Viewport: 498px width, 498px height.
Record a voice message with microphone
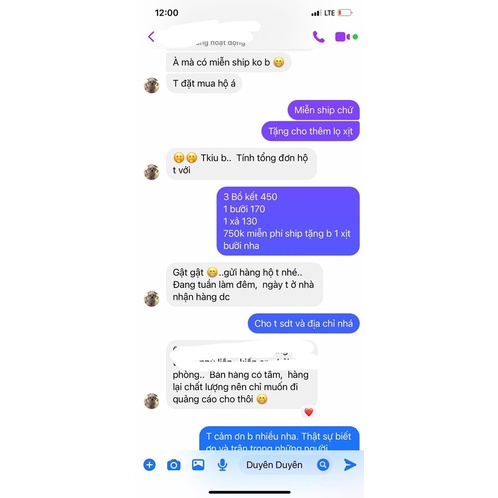(x=222, y=465)
